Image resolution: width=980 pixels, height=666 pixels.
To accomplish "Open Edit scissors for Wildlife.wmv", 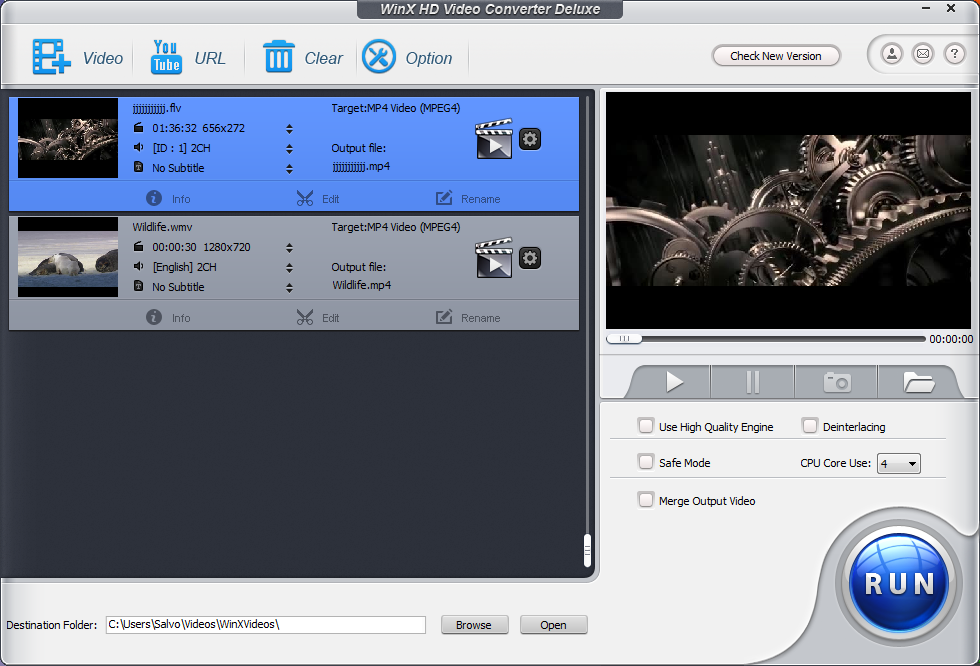I will [x=318, y=317].
